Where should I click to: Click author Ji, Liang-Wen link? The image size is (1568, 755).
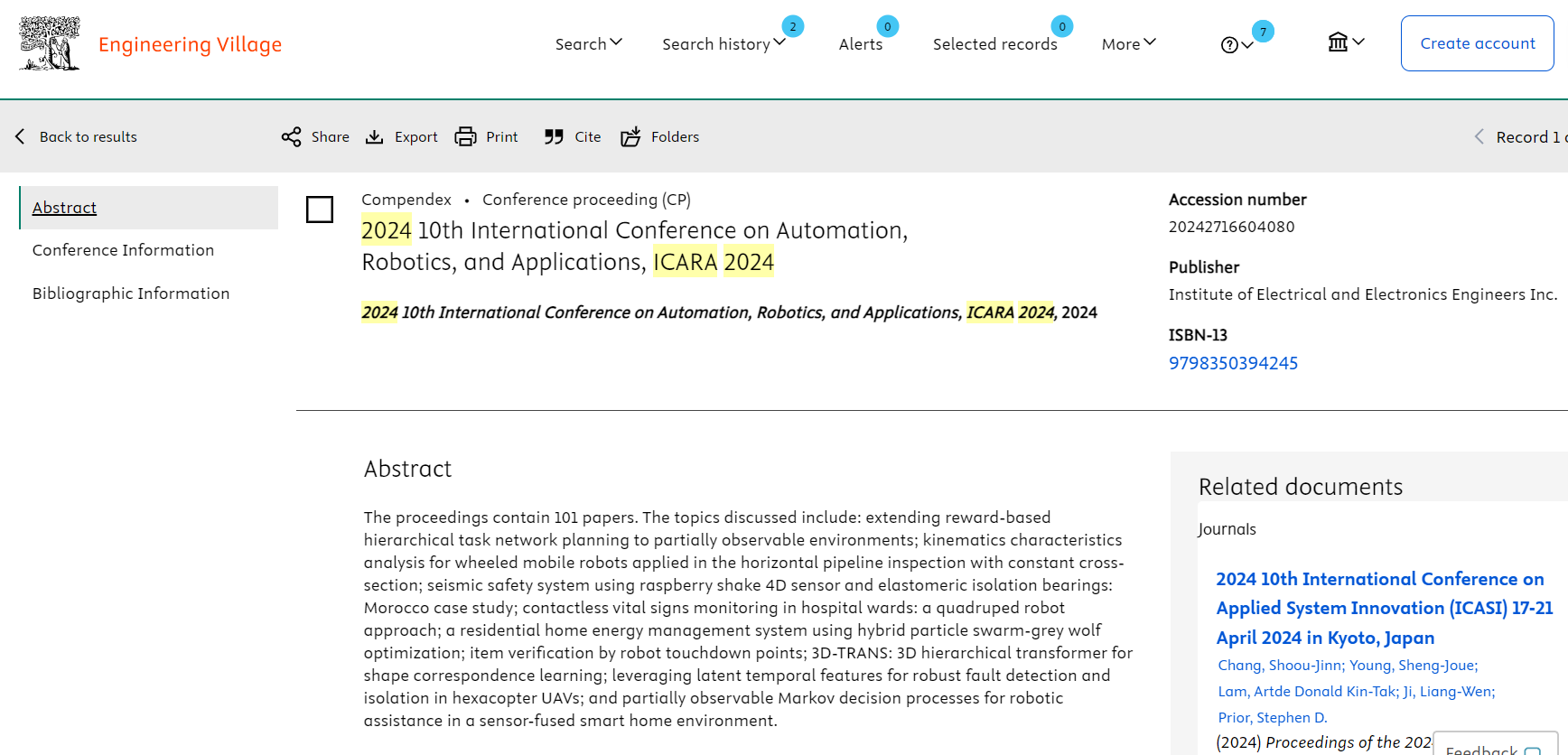click(1449, 692)
